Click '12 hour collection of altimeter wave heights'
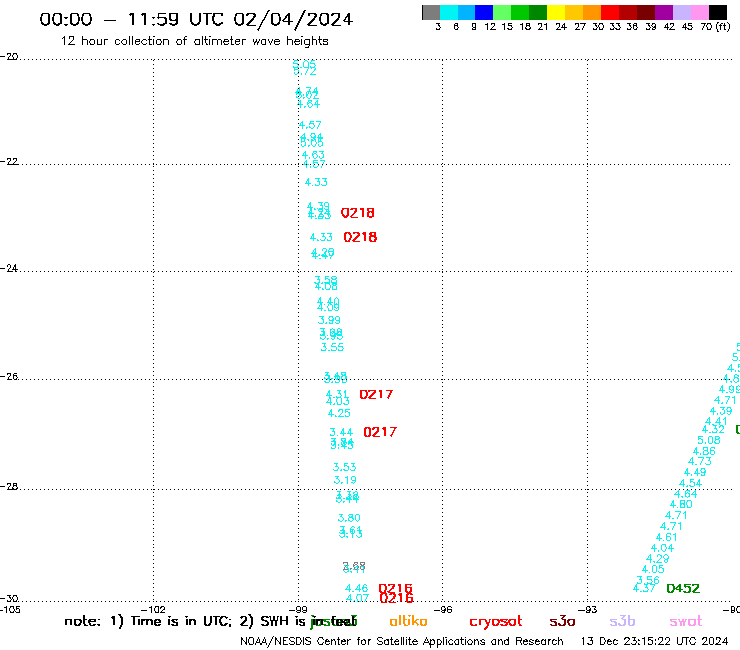 (194, 41)
